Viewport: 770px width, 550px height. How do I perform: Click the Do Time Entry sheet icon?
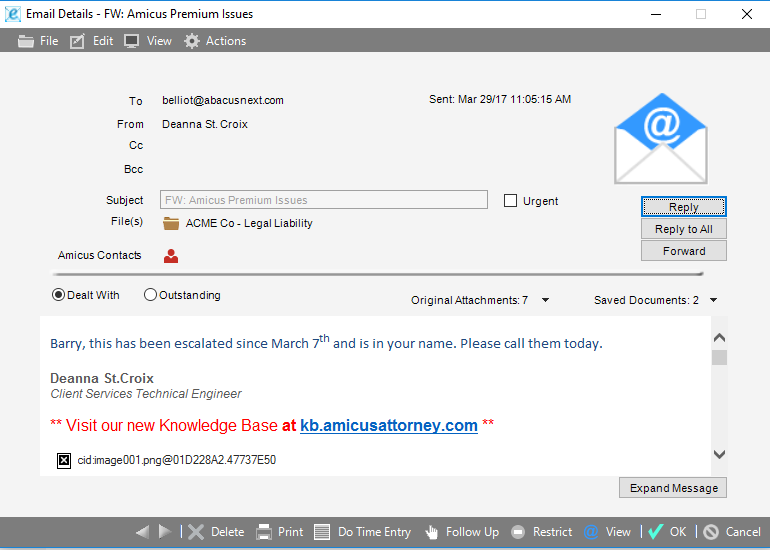[x=322, y=532]
